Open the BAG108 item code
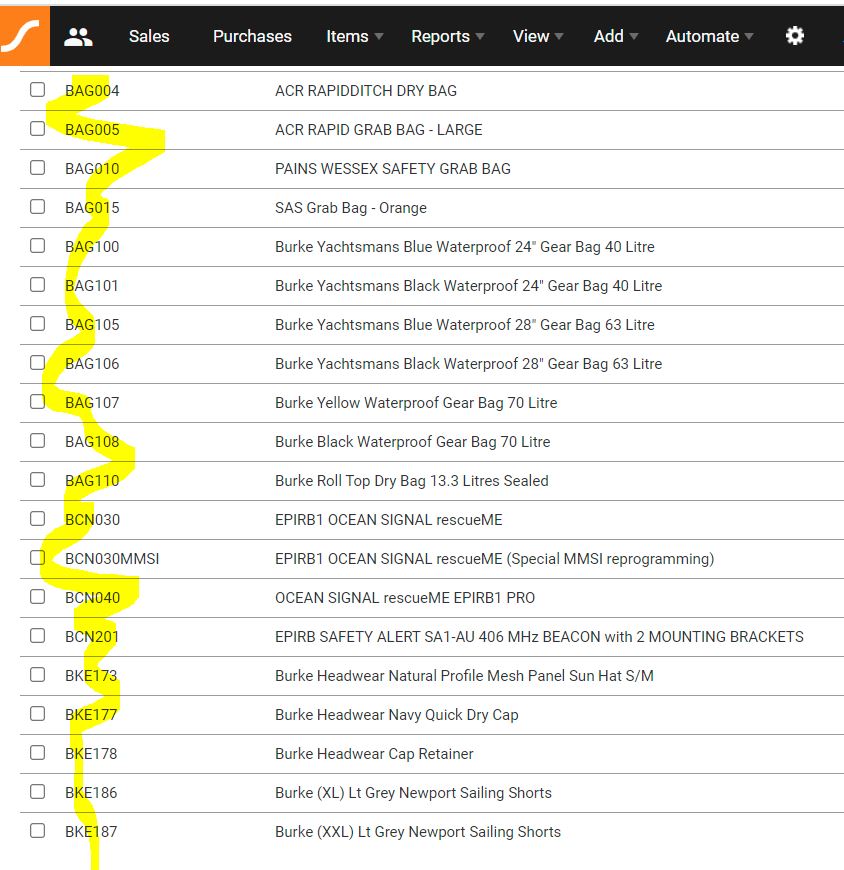 [x=92, y=442]
